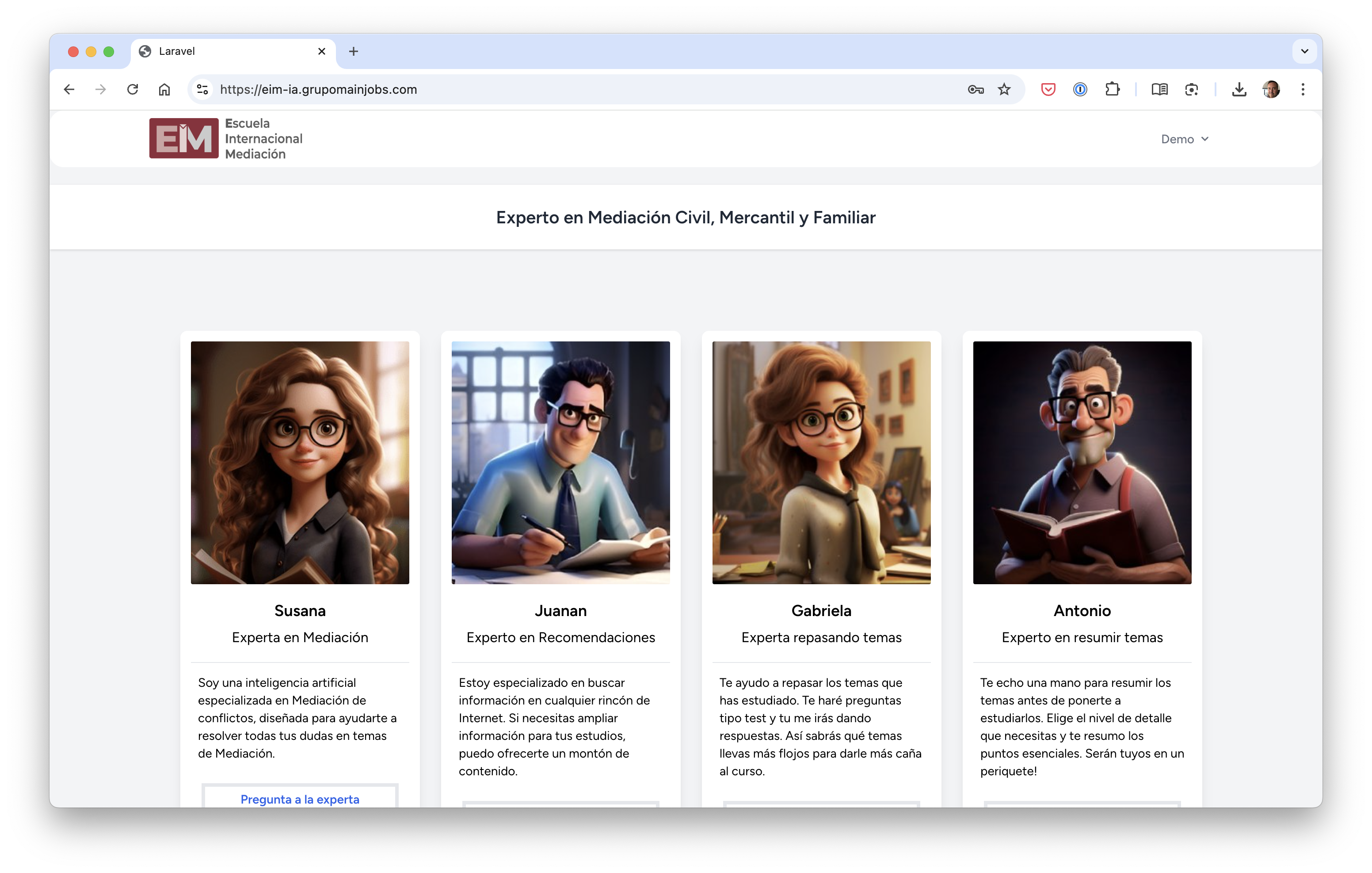This screenshot has height=873, width=1372.
Task: Open the Pocket extension icon
Action: (x=1048, y=89)
